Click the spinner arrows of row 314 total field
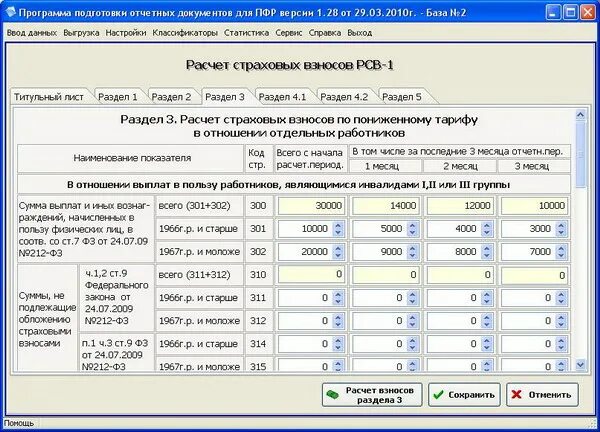This screenshot has height=432, width=600. (x=338, y=344)
